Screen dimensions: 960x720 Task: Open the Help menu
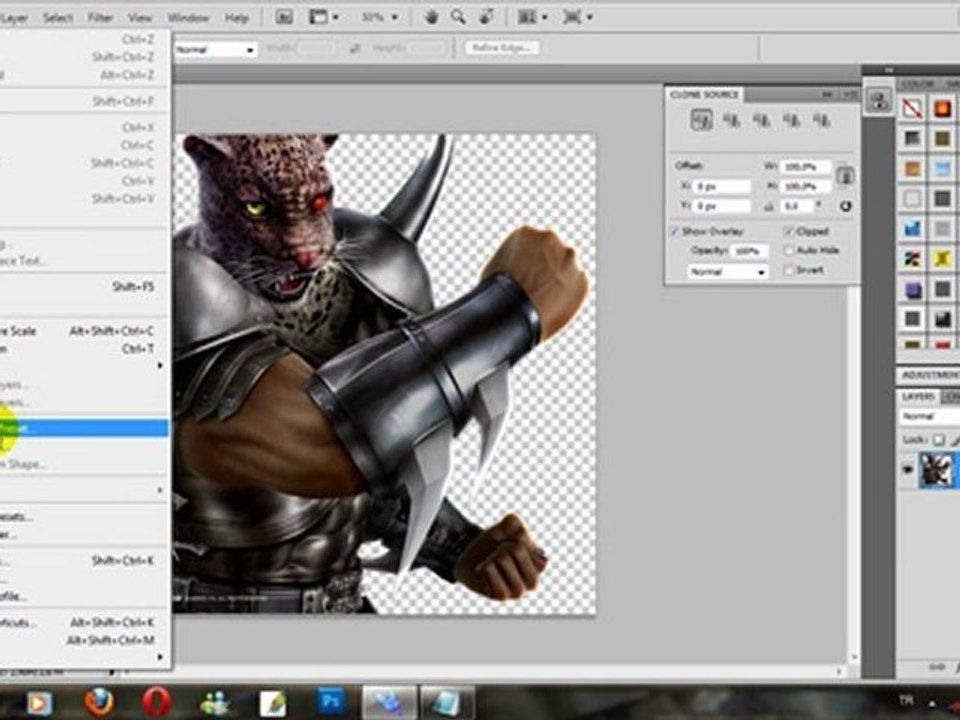pyautogui.click(x=236, y=18)
